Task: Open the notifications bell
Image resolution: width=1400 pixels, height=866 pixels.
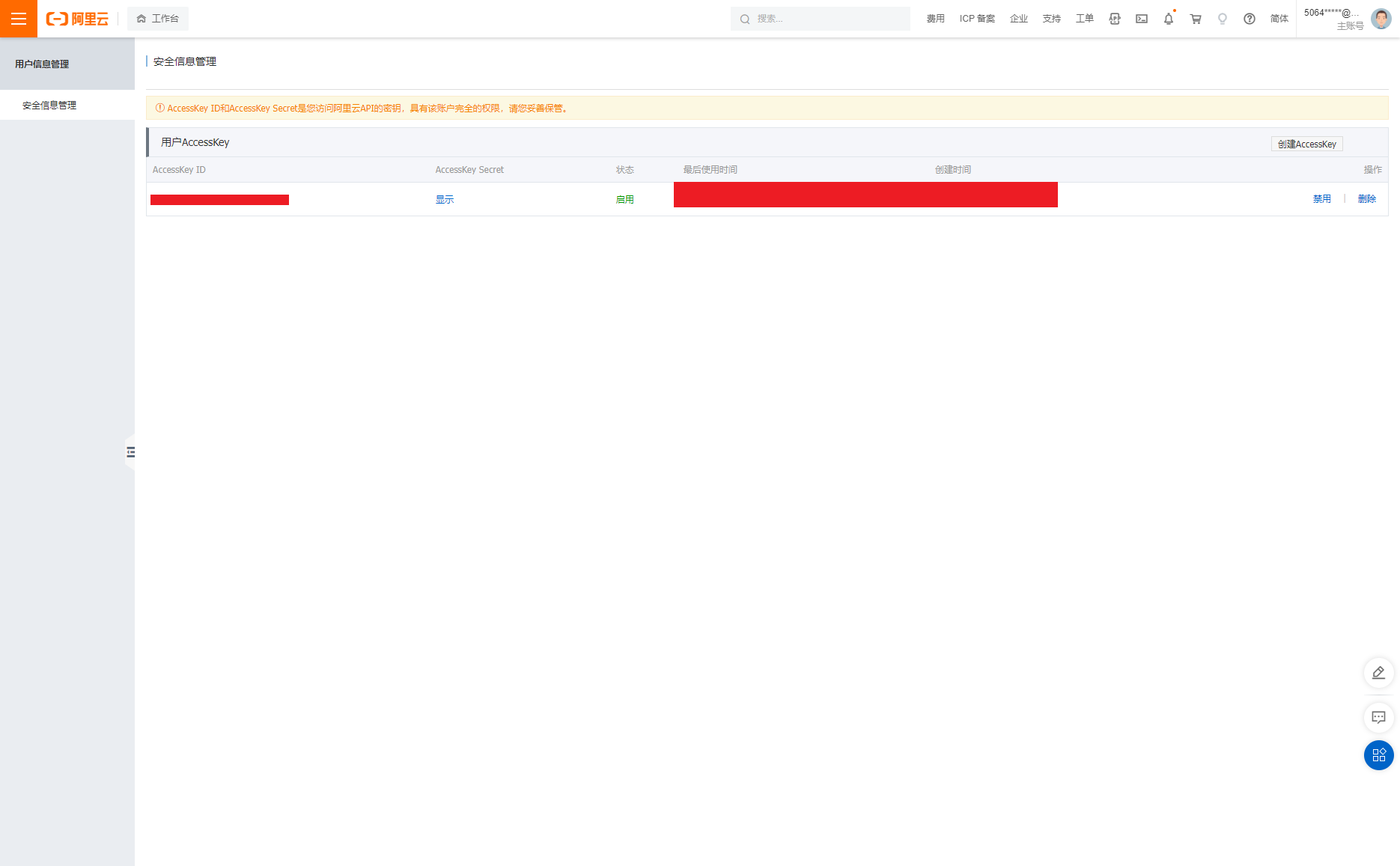Action: 1169,19
